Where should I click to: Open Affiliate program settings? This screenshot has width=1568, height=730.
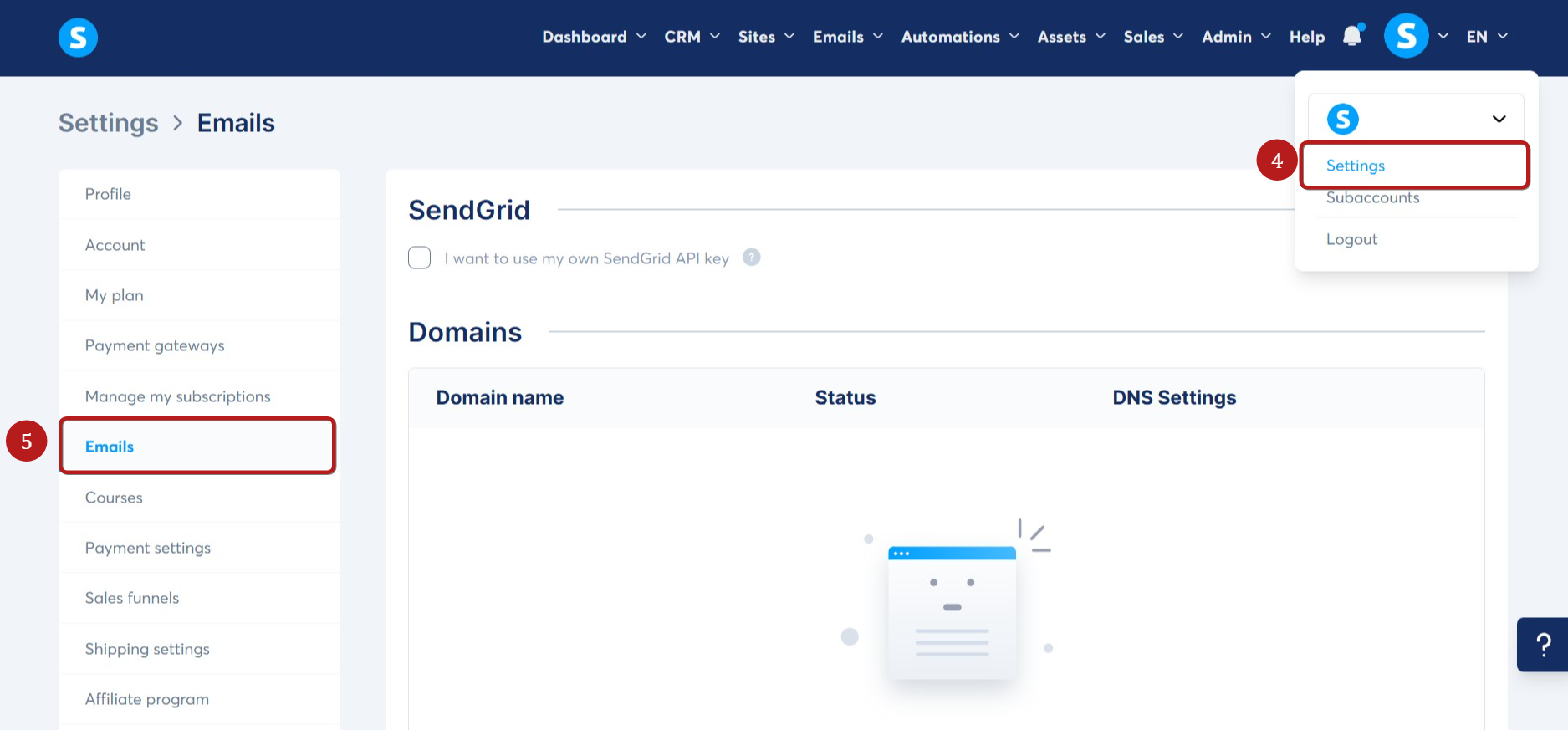(x=199, y=699)
